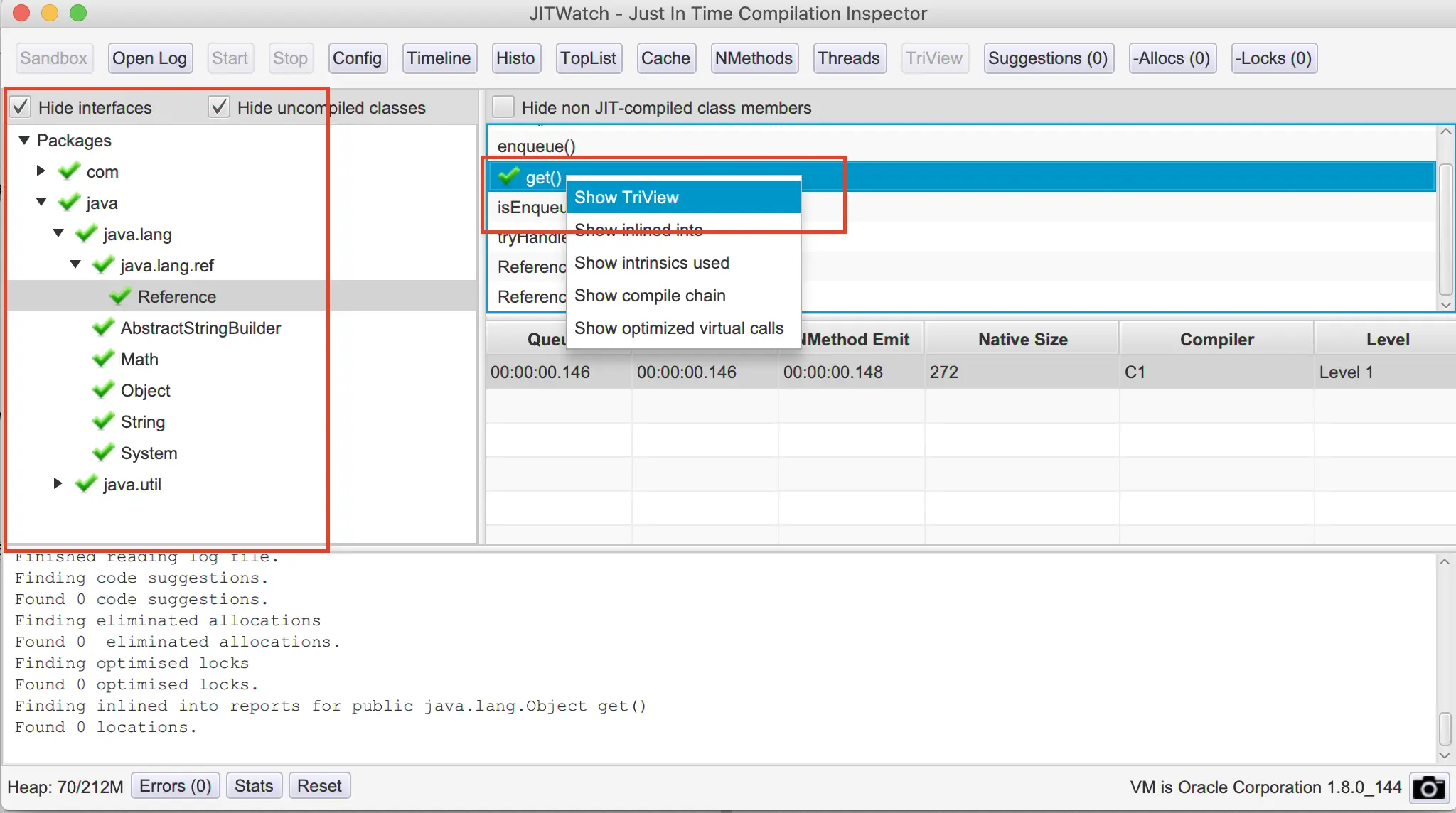Click green checkmark on get() method
Image resolution: width=1456 pixels, height=813 pixels.
click(509, 176)
